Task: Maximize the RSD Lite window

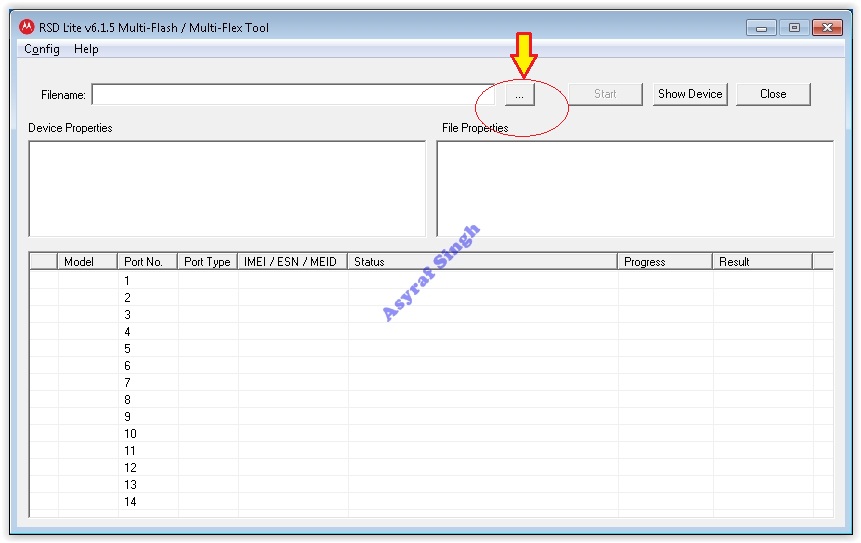Action: (794, 27)
